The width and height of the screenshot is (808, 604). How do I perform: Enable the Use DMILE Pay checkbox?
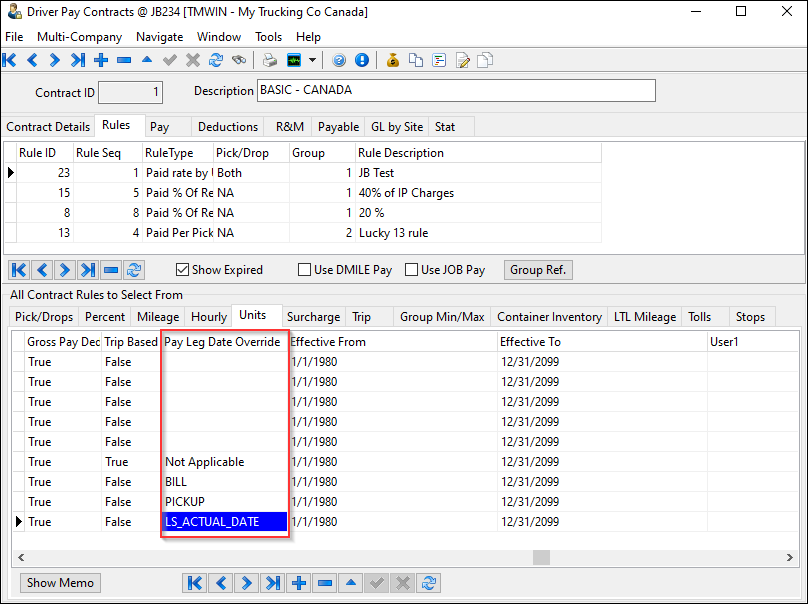[304, 270]
